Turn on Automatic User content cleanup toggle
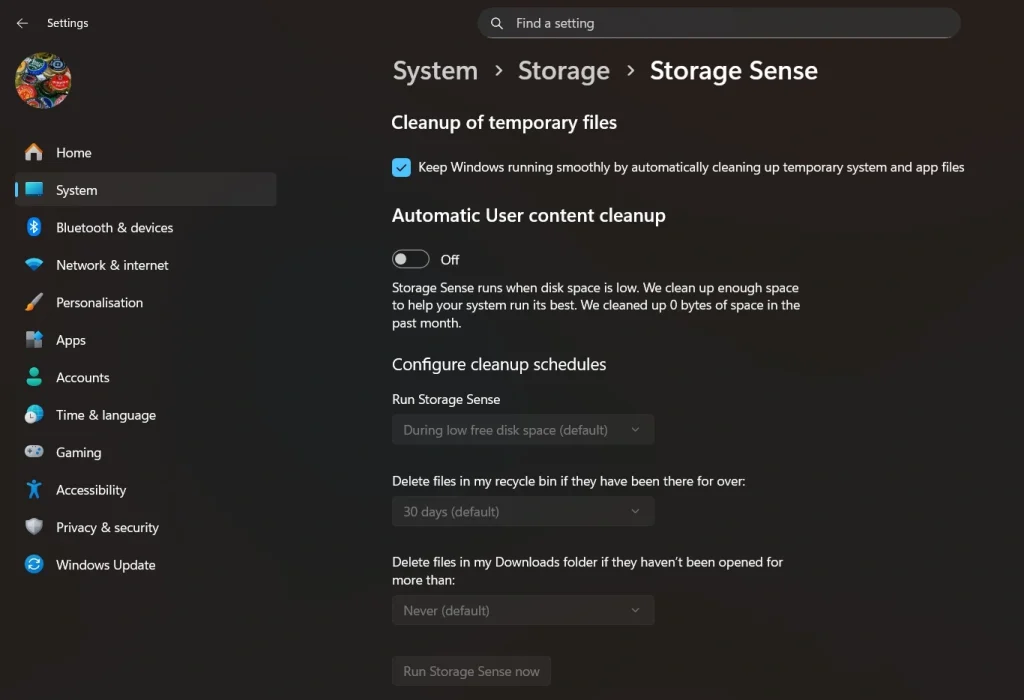Screen dimensions: 1024x700 [x=411, y=259]
